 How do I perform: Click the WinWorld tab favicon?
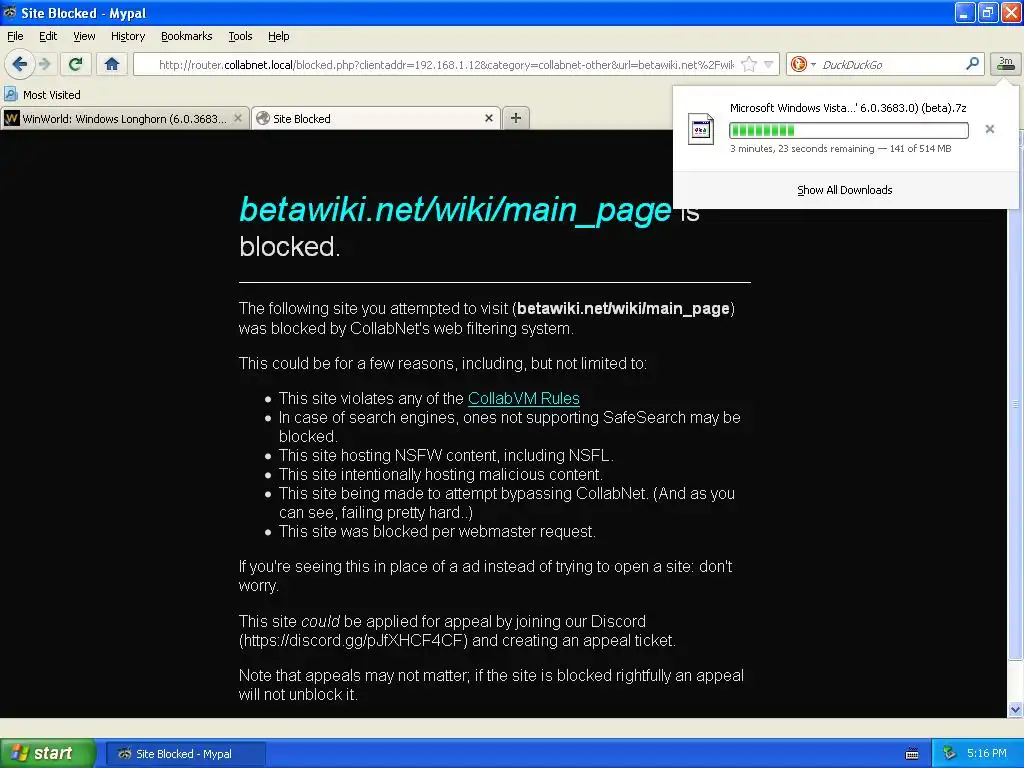click(12, 118)
